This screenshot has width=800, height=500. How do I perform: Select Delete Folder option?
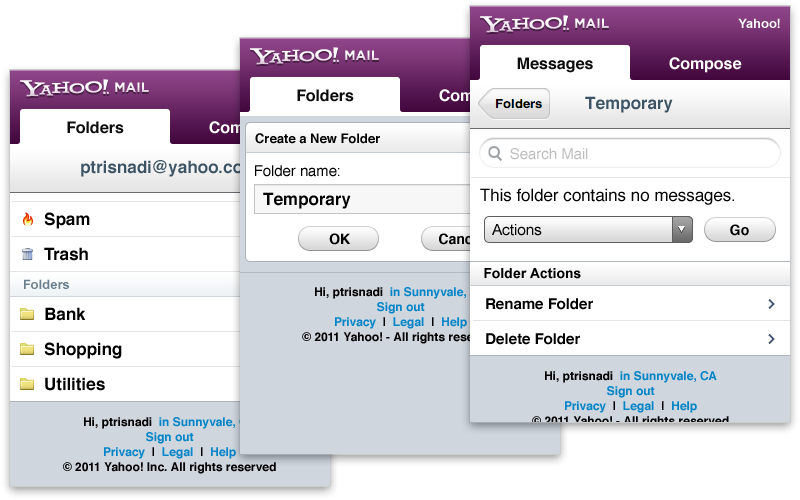[x=630, y=339]
